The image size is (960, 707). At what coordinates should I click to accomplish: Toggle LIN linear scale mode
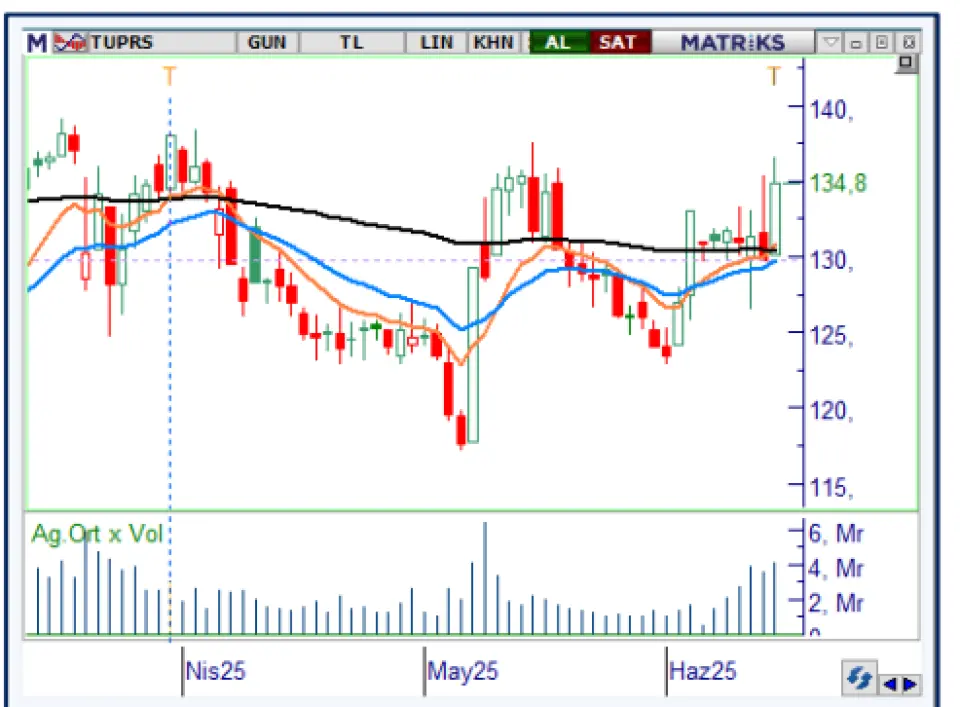point(436,43)
